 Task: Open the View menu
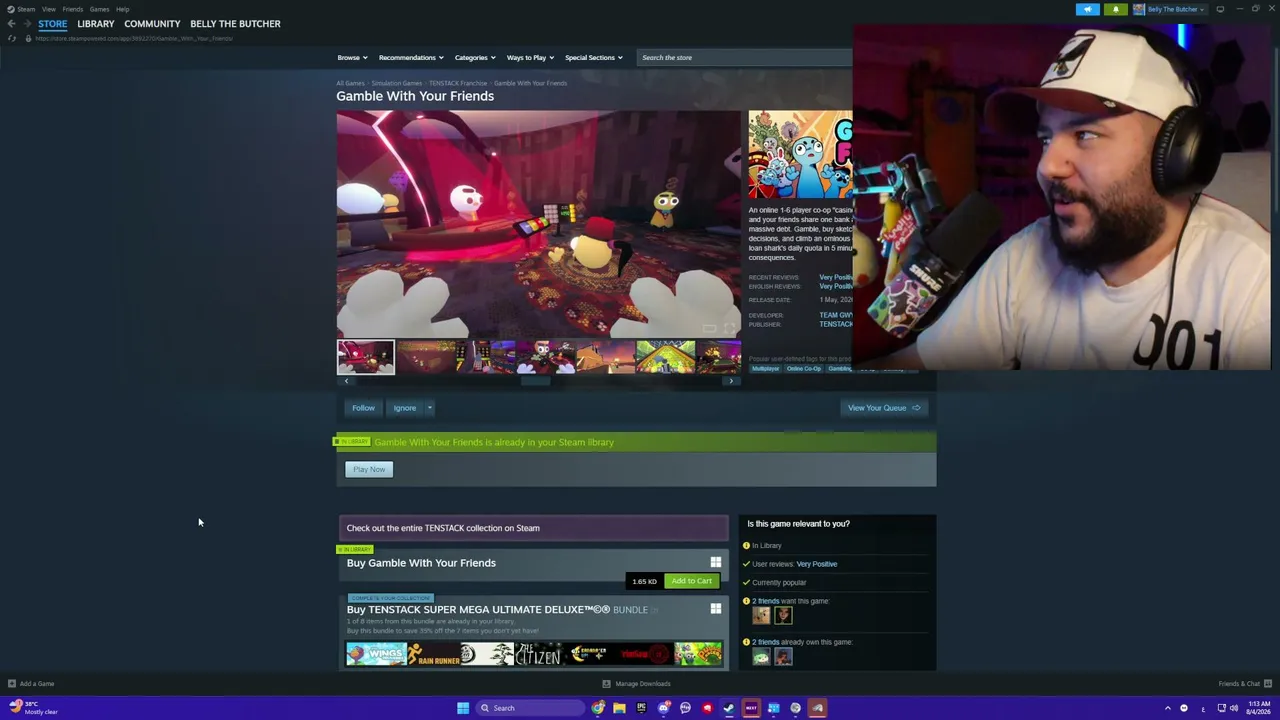(x=48, y=9)
